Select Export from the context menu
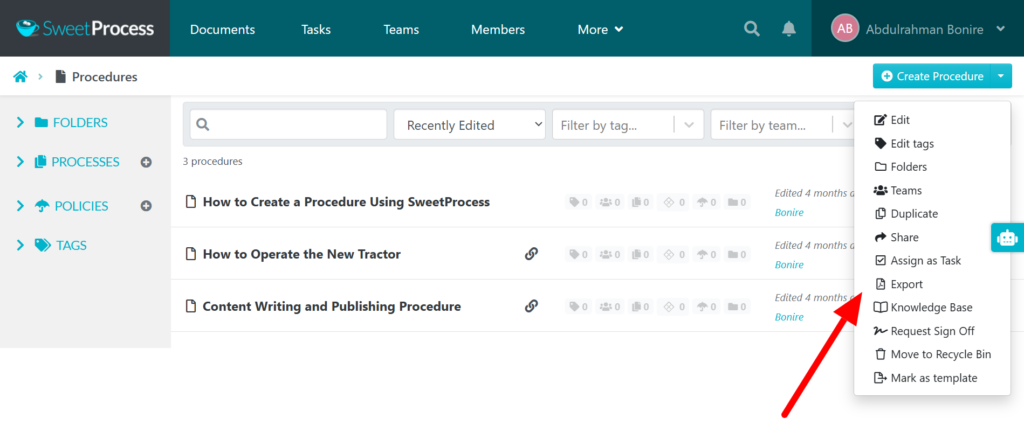 tap(906, 284)
